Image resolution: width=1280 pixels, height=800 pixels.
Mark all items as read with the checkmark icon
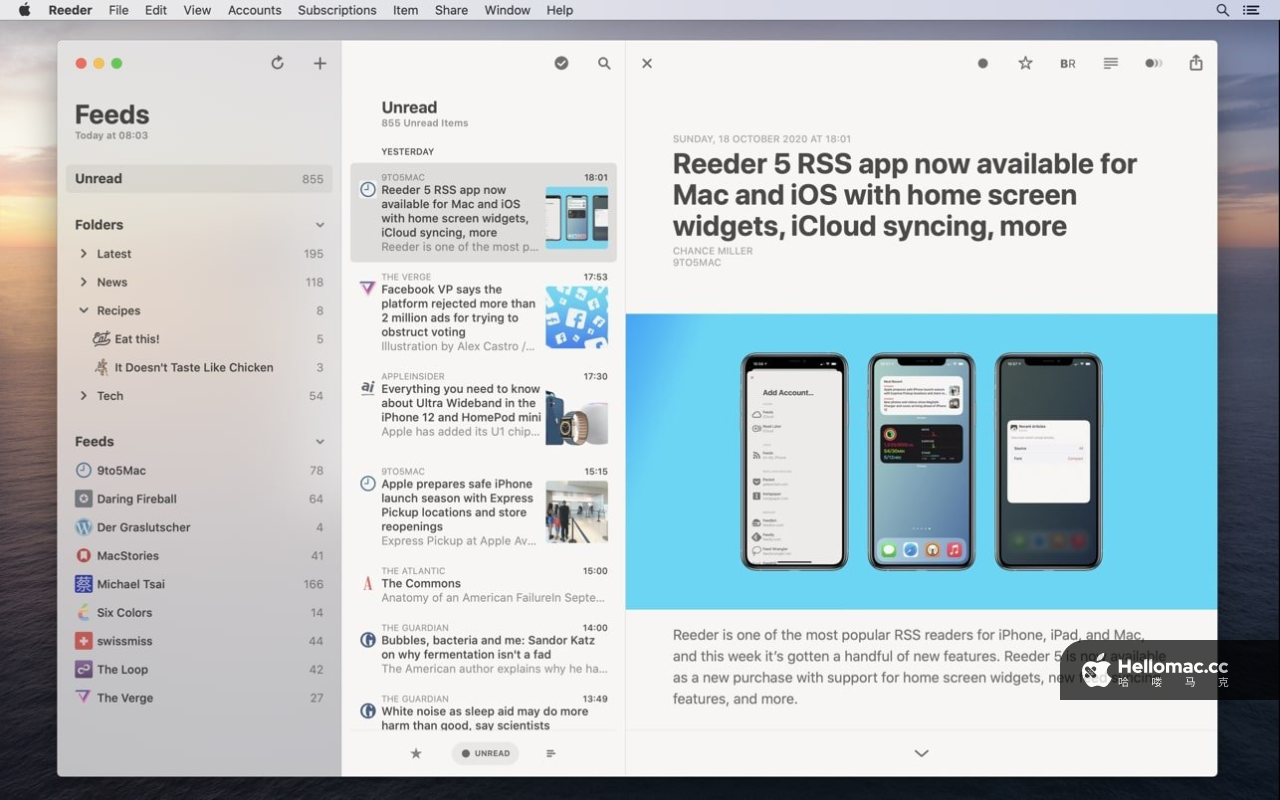pyautogui.click(x=561, y=63)
